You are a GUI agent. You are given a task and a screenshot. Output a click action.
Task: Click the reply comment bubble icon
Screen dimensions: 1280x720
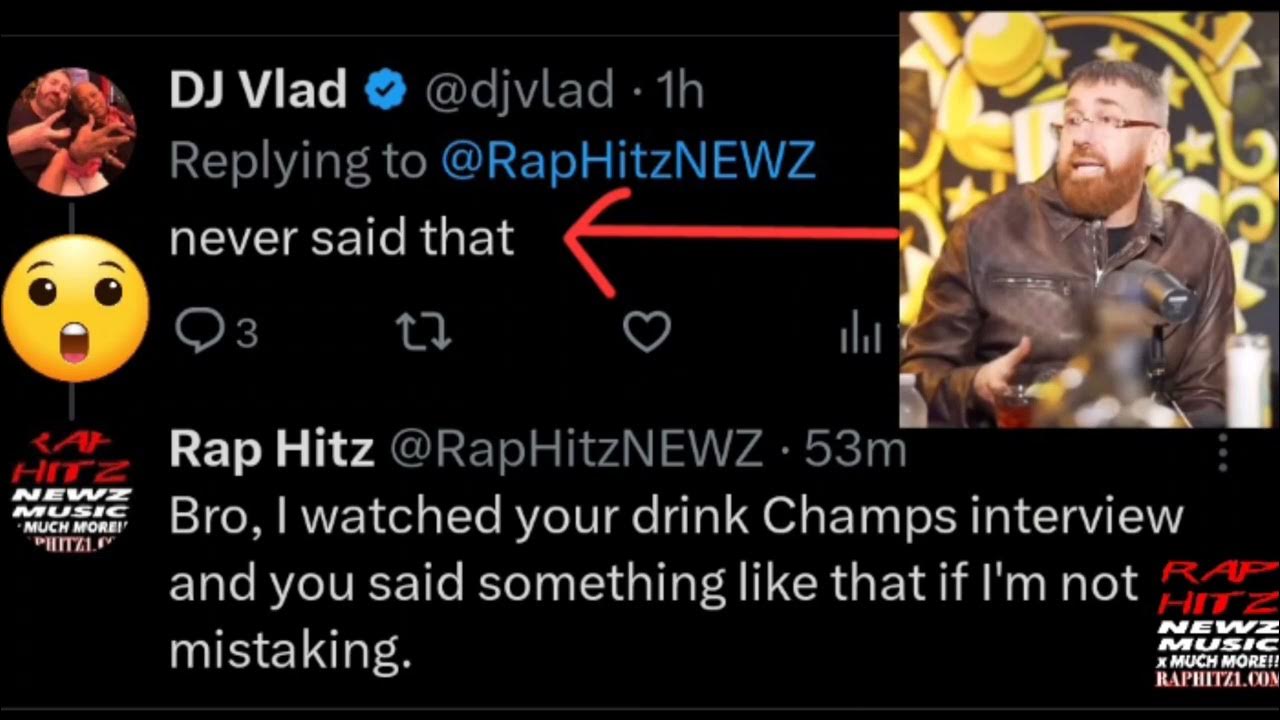200,331
